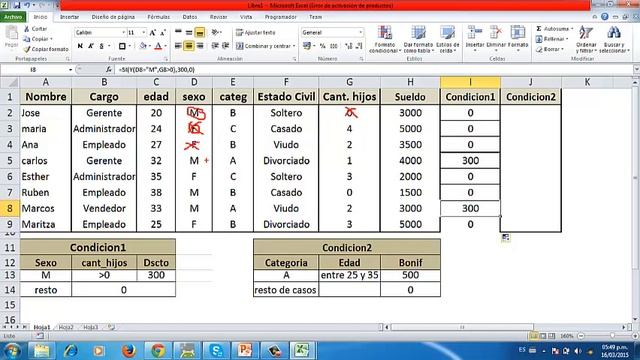Click the select all corner button

[9, 82]
